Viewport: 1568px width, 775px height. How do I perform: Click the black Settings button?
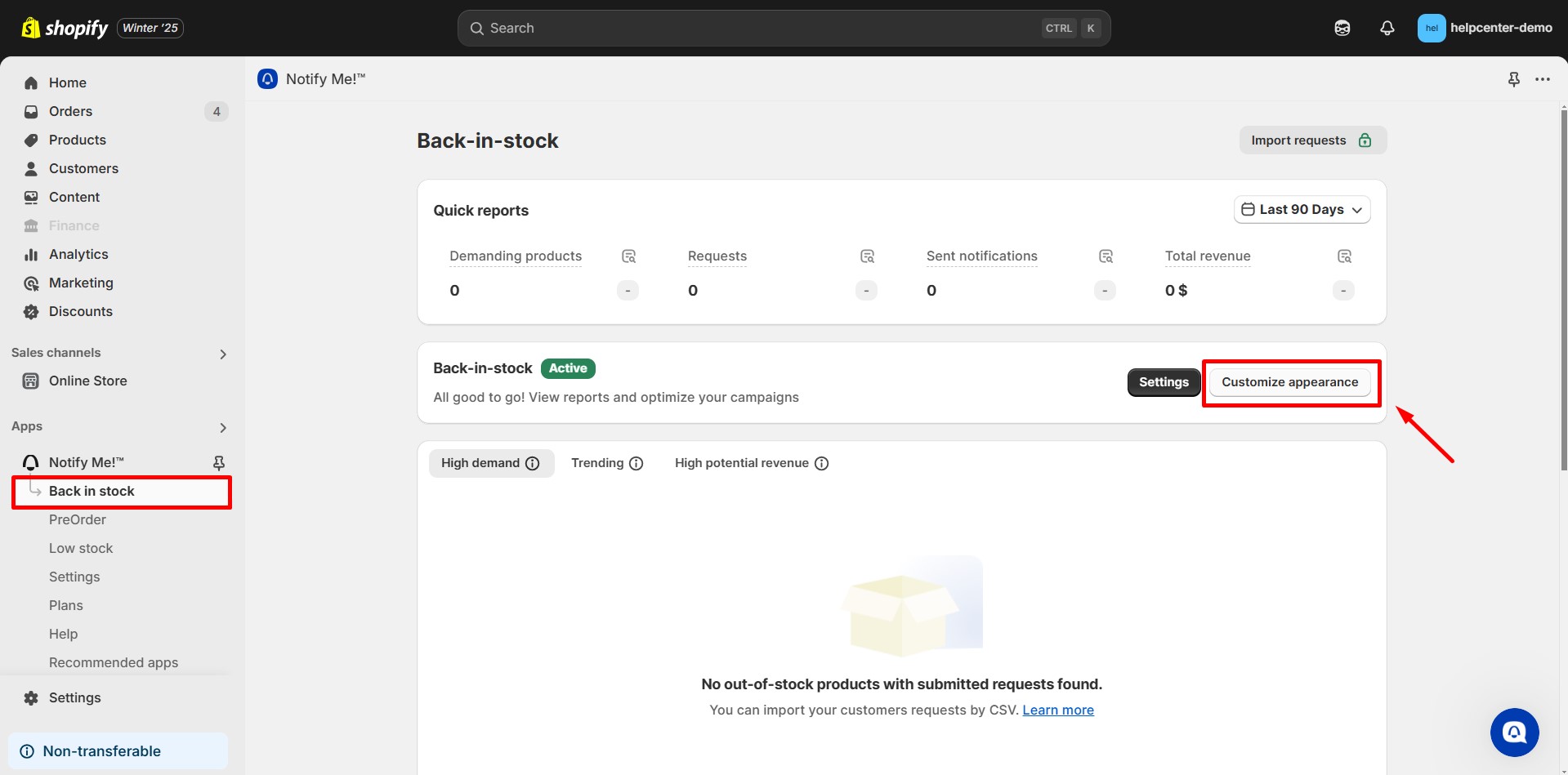point(1164,382)
